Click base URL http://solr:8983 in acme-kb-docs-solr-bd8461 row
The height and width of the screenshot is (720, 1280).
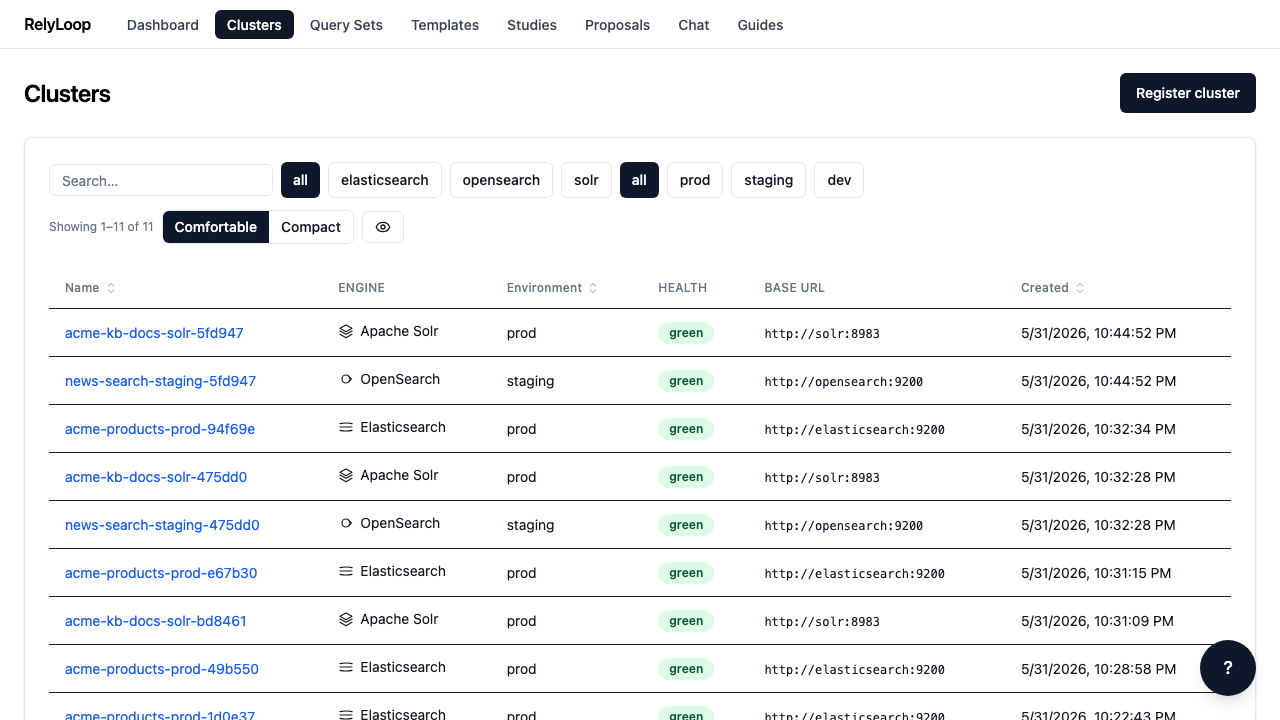pyautogui.click(x=822, y=622)
